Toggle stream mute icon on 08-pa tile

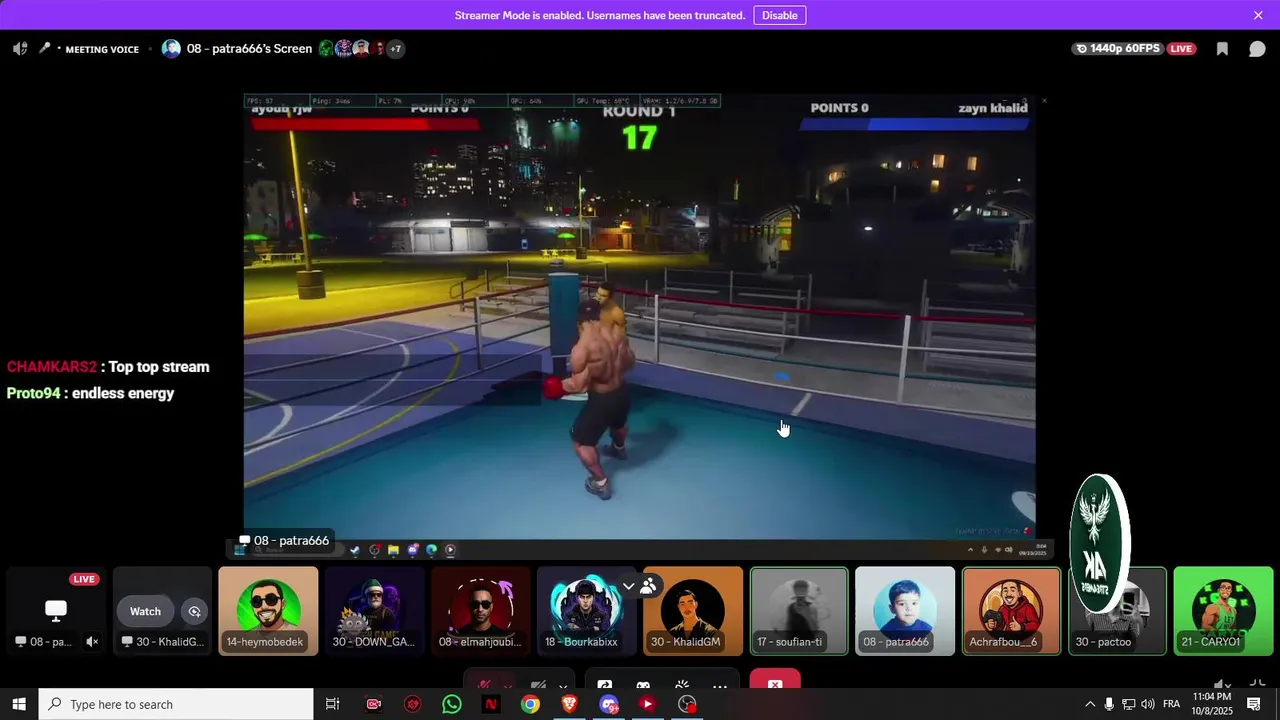[x=92, y=642]
